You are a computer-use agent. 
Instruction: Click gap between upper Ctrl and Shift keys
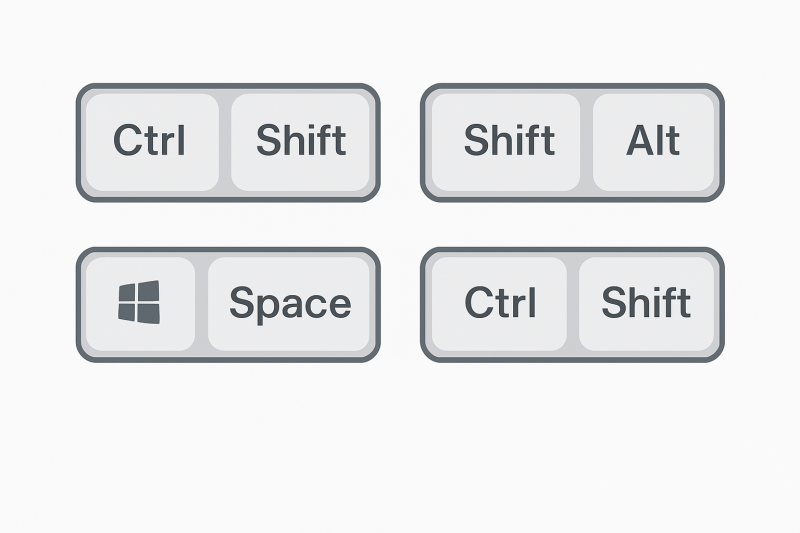coord(225,142)
